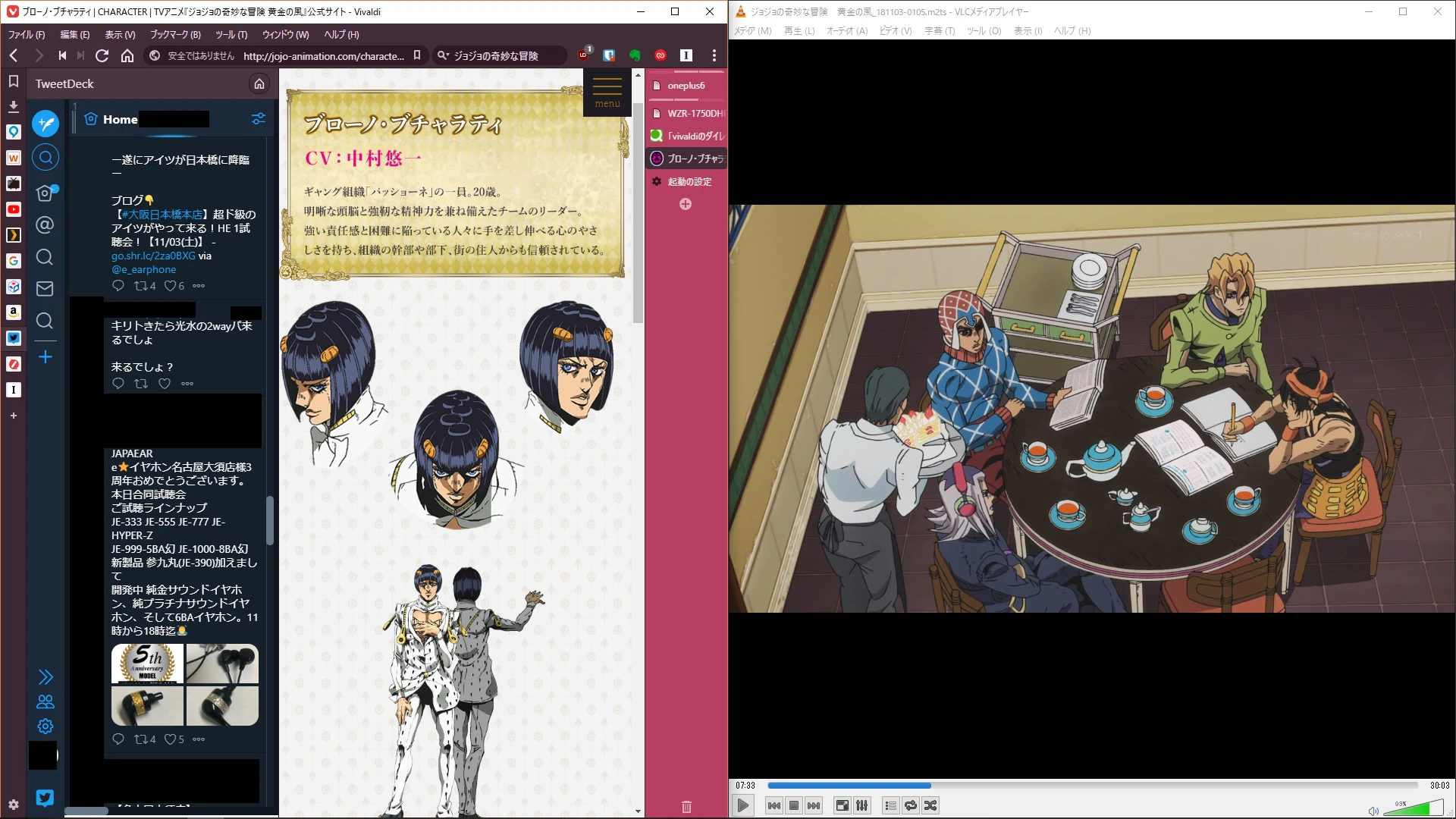Open TweetDeck Notifications column icon
Screen dimensions: 1456x819
coord(45,193)
